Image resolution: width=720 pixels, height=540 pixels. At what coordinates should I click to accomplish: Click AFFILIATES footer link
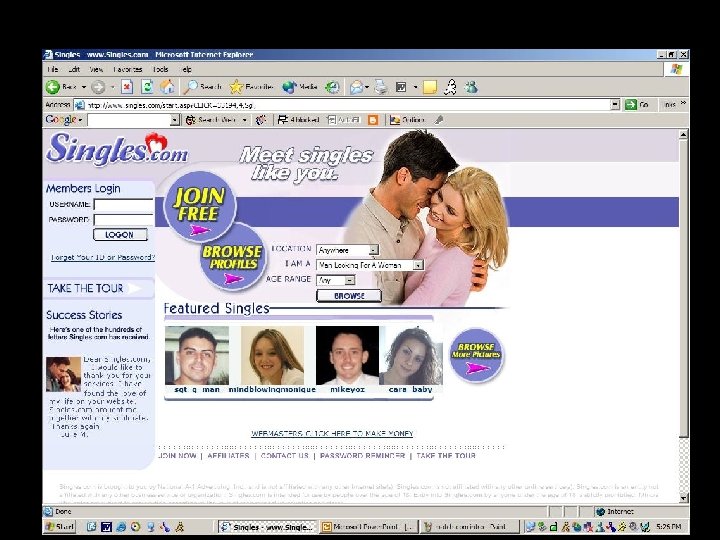click(228, 456)
